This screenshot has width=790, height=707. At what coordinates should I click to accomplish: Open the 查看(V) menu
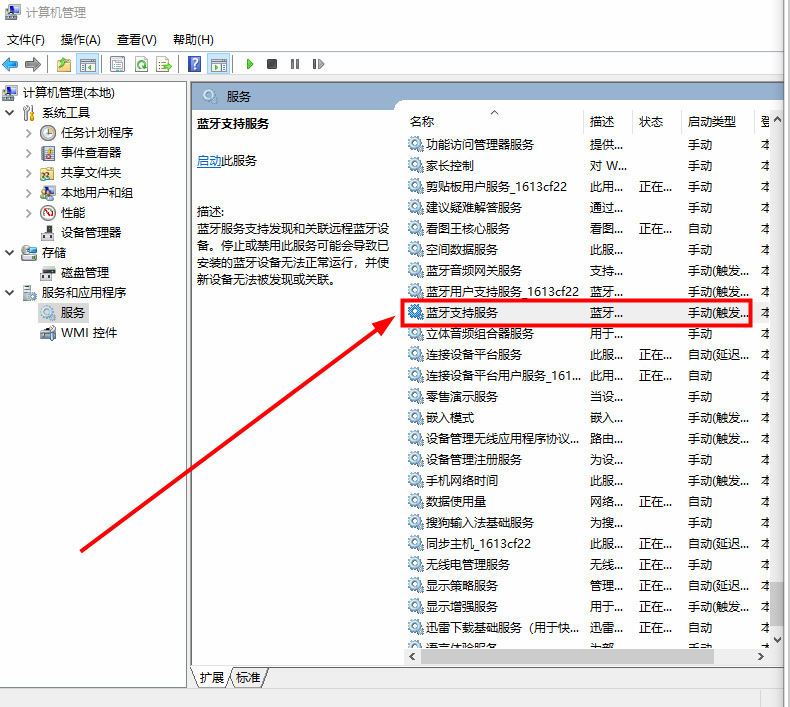click(x=136, y=39)
